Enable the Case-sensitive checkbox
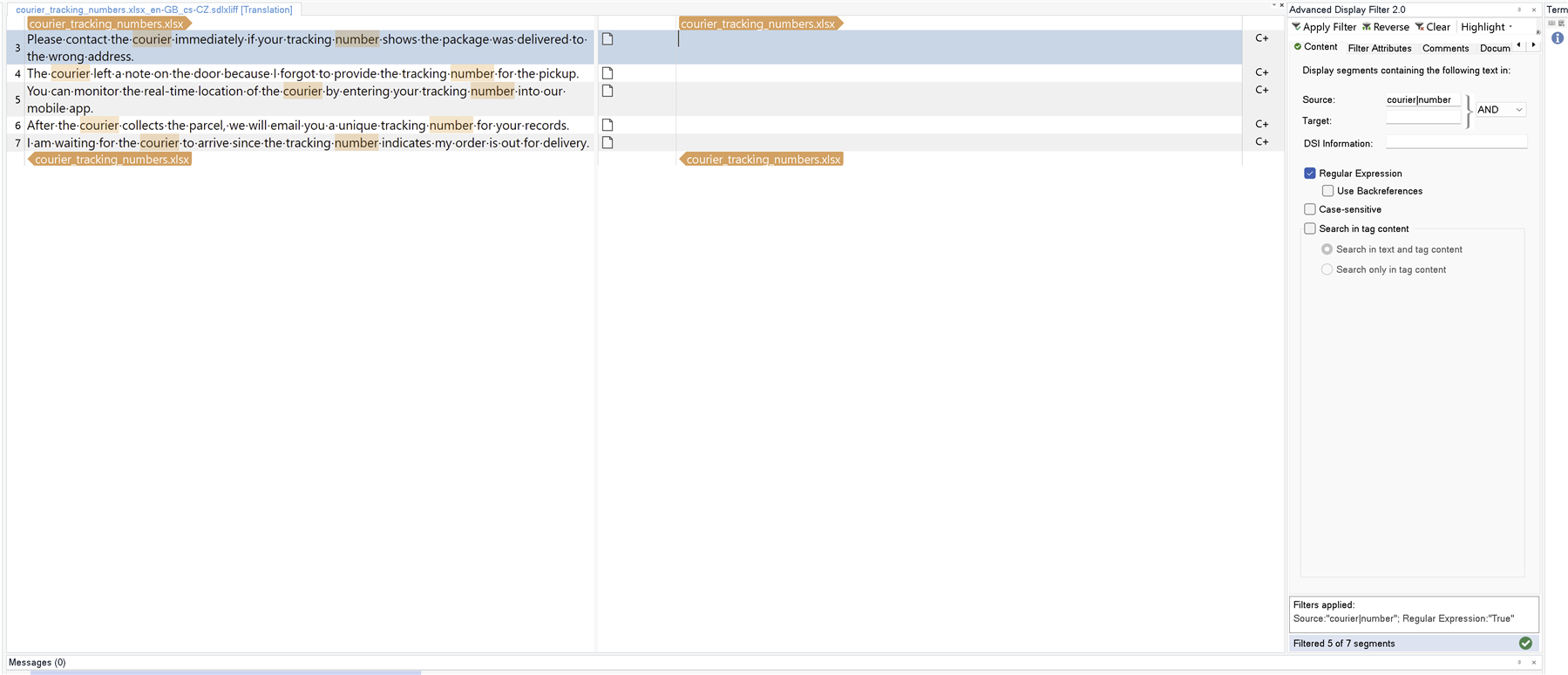The width and height of the screenshot is (1568, 675). coord(1309,209)
